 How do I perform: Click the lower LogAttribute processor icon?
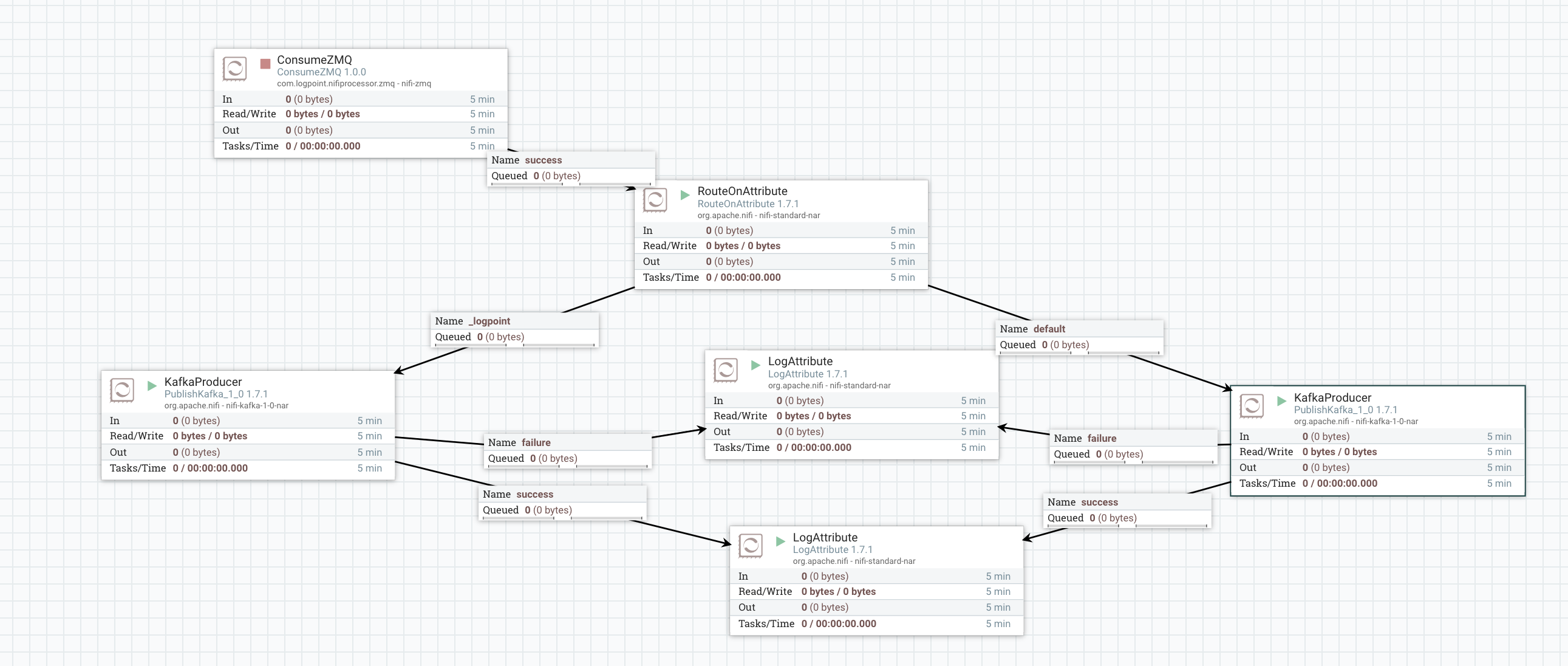[x=751, y=545]
